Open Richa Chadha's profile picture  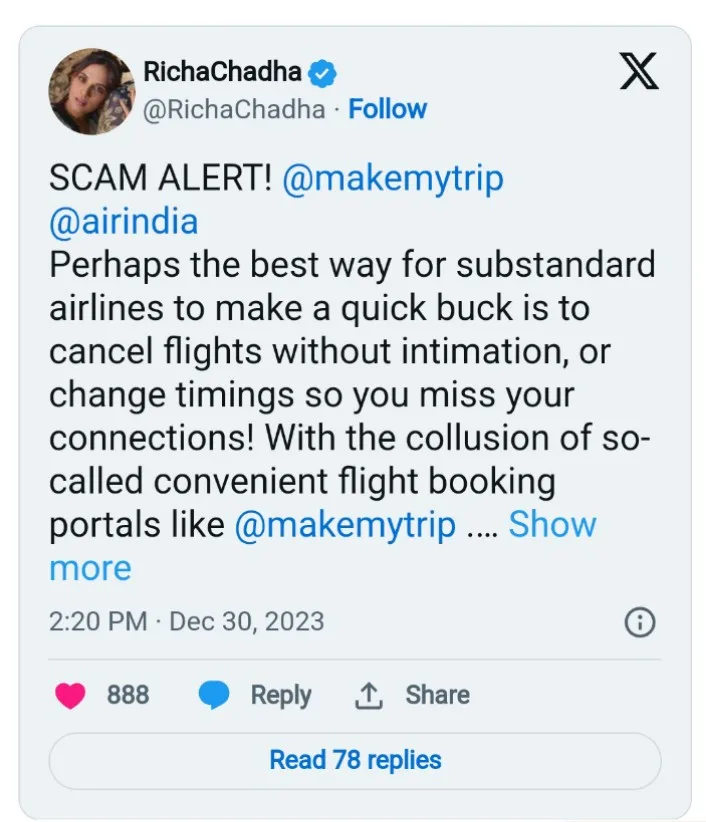pyautogui.click(x=91, y=91)
